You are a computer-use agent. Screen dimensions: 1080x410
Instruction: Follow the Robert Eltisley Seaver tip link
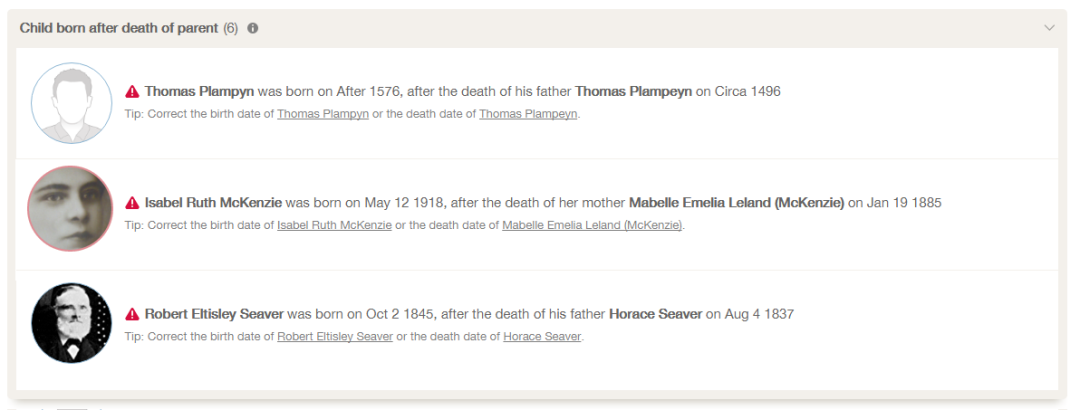(x=335, y=336)
